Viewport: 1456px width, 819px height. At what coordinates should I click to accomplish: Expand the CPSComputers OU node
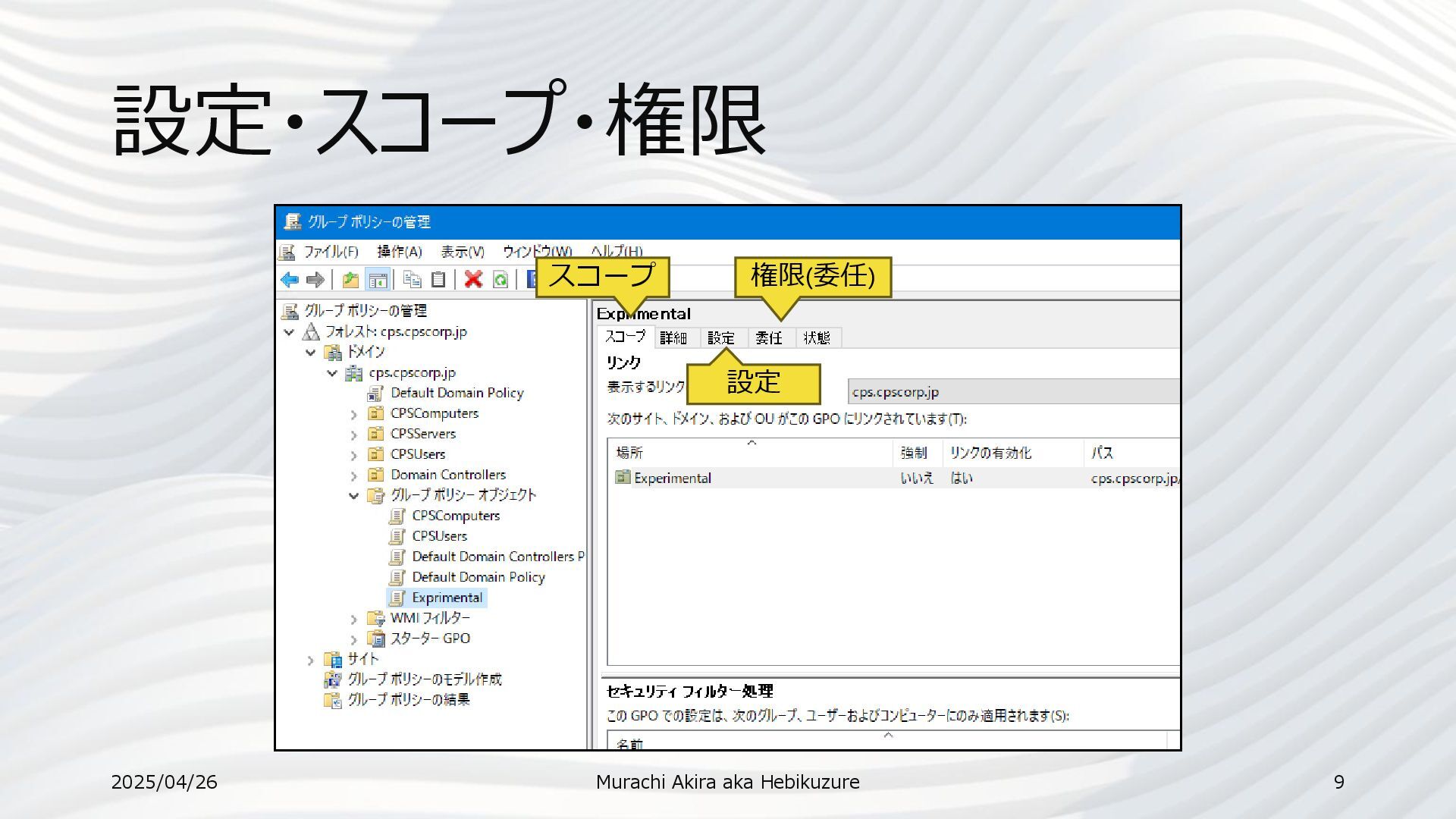click(353, 415)
